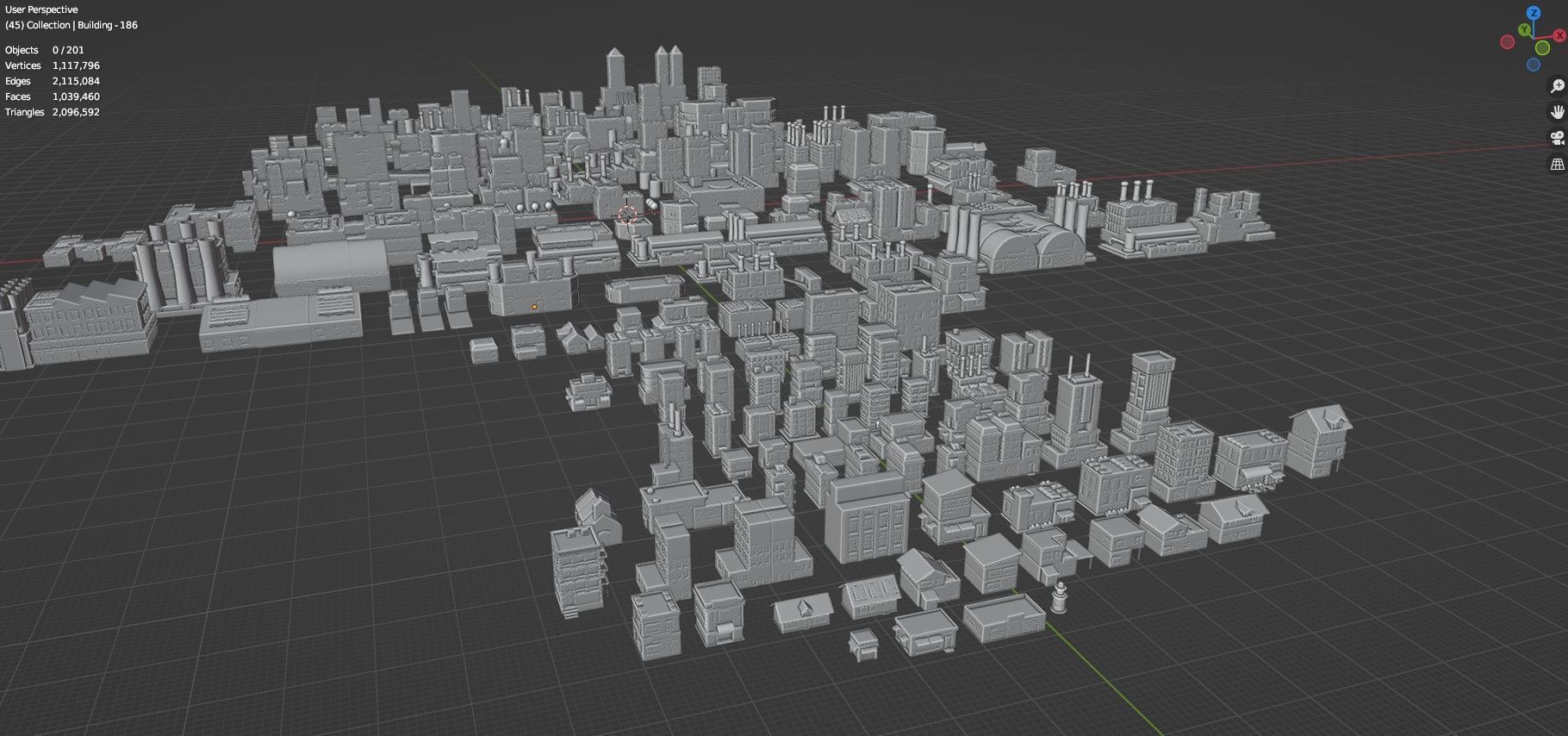Click the unlabeled green negative Y gizmo circle
The height and width of the screenshot is (736, 1568).
pyautogui.click(x=1542, y=48)
